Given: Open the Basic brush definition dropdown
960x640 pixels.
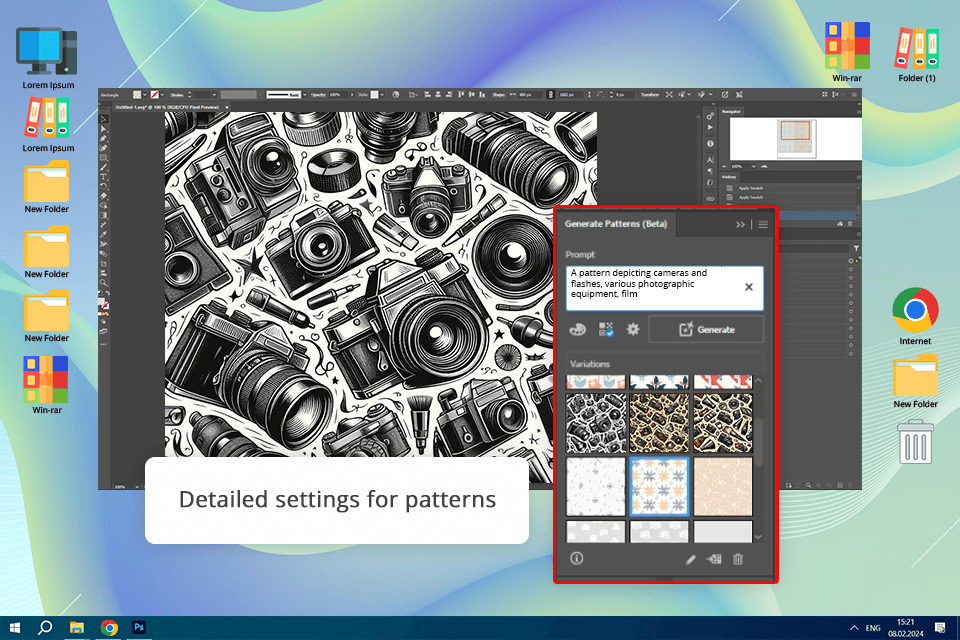Looking at the screenshot, I should 305,95.
